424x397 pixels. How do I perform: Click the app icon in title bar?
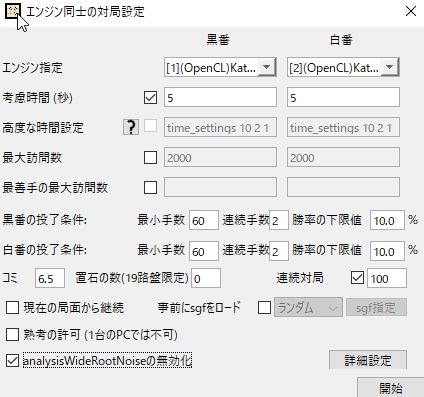[13, 12]
